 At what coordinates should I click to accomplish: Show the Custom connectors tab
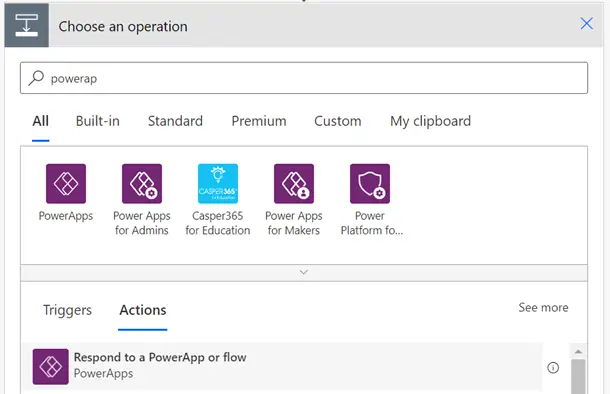(338, 121)
